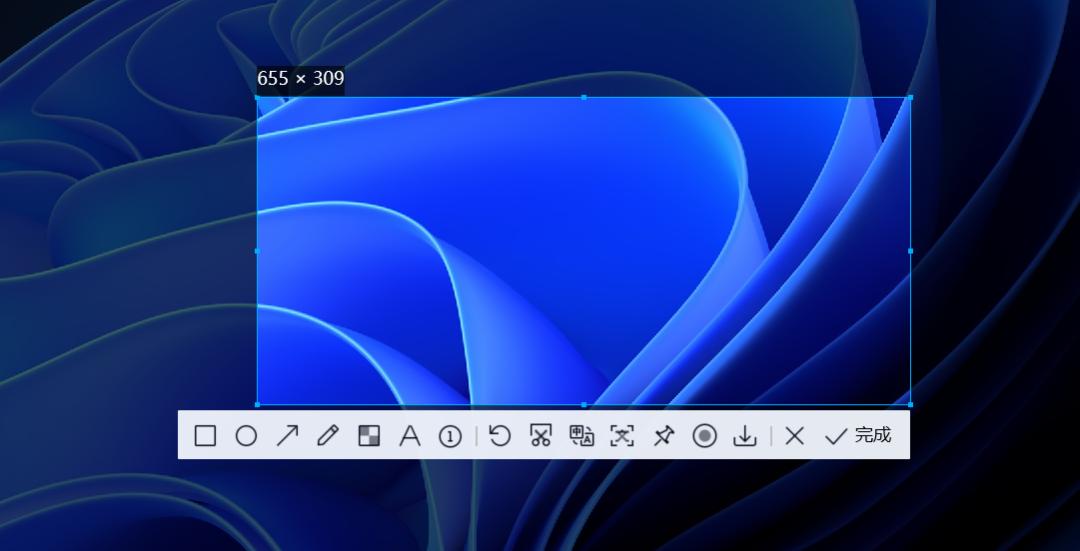1080x551 pixels.
Task: Select the text 'A' tool
Action: point(410,436)
